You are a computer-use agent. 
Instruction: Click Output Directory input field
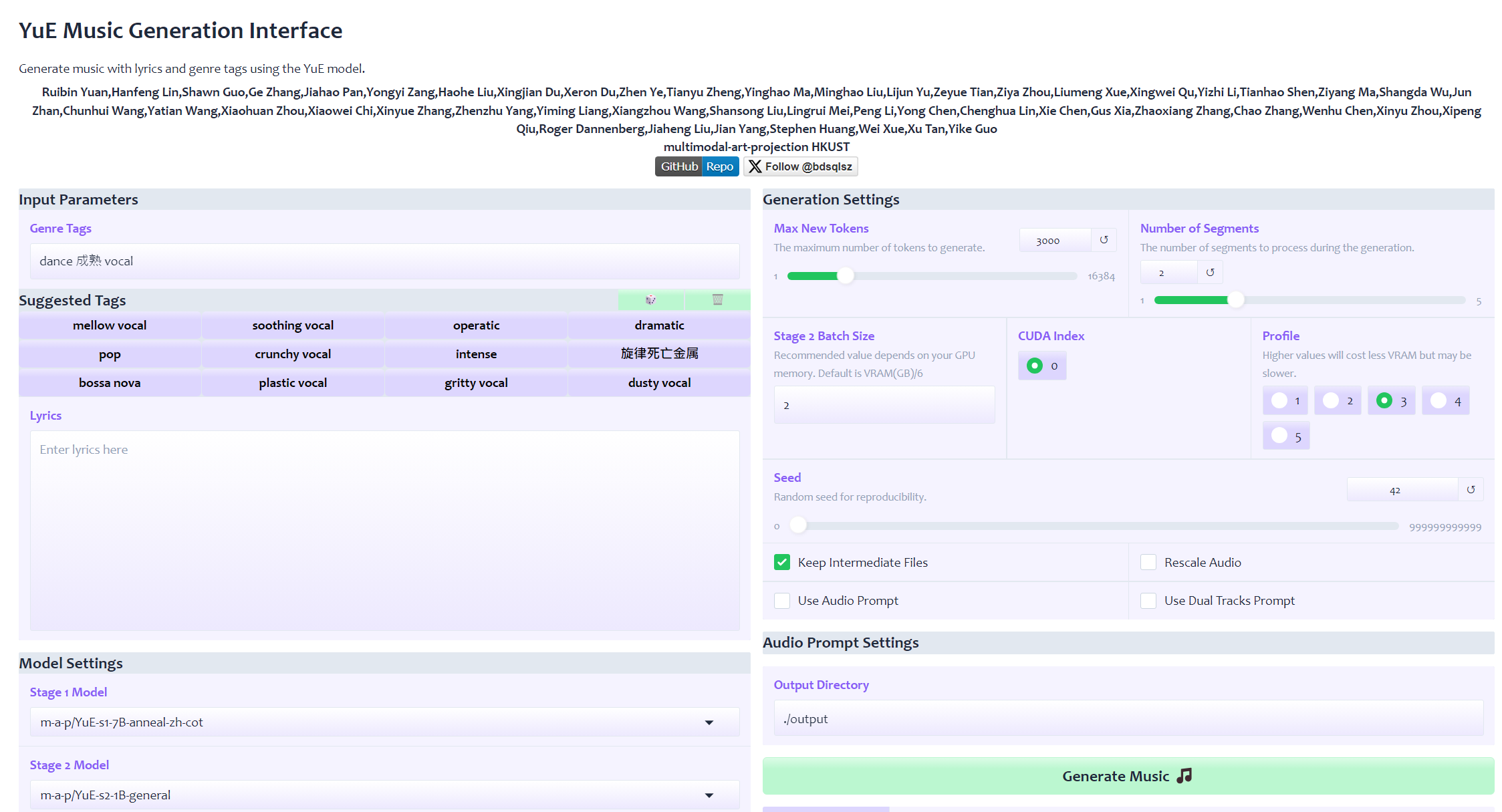pos(1128,718)
